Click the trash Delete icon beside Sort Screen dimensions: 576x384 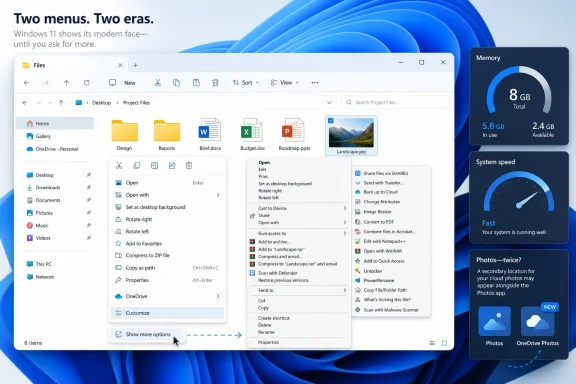215,83
